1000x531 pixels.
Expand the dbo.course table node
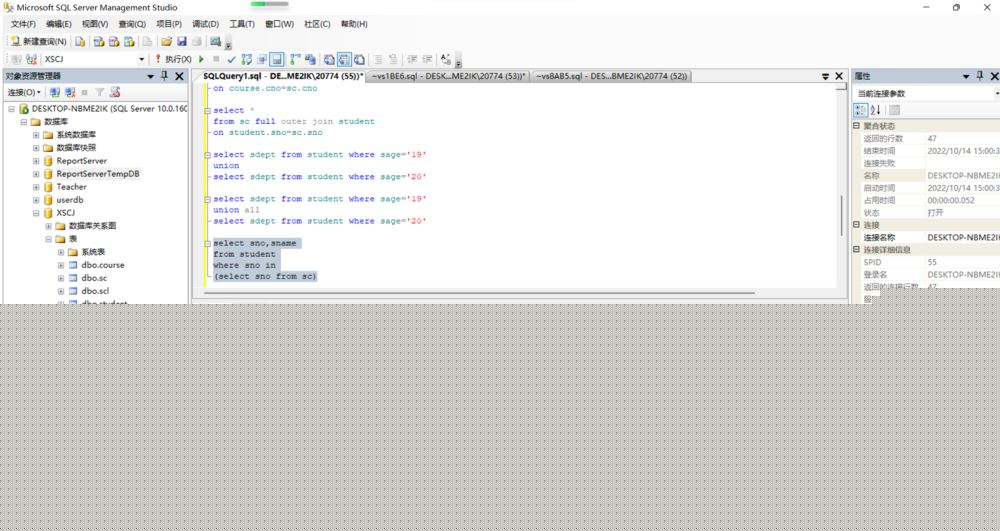[x=61, y=265]
